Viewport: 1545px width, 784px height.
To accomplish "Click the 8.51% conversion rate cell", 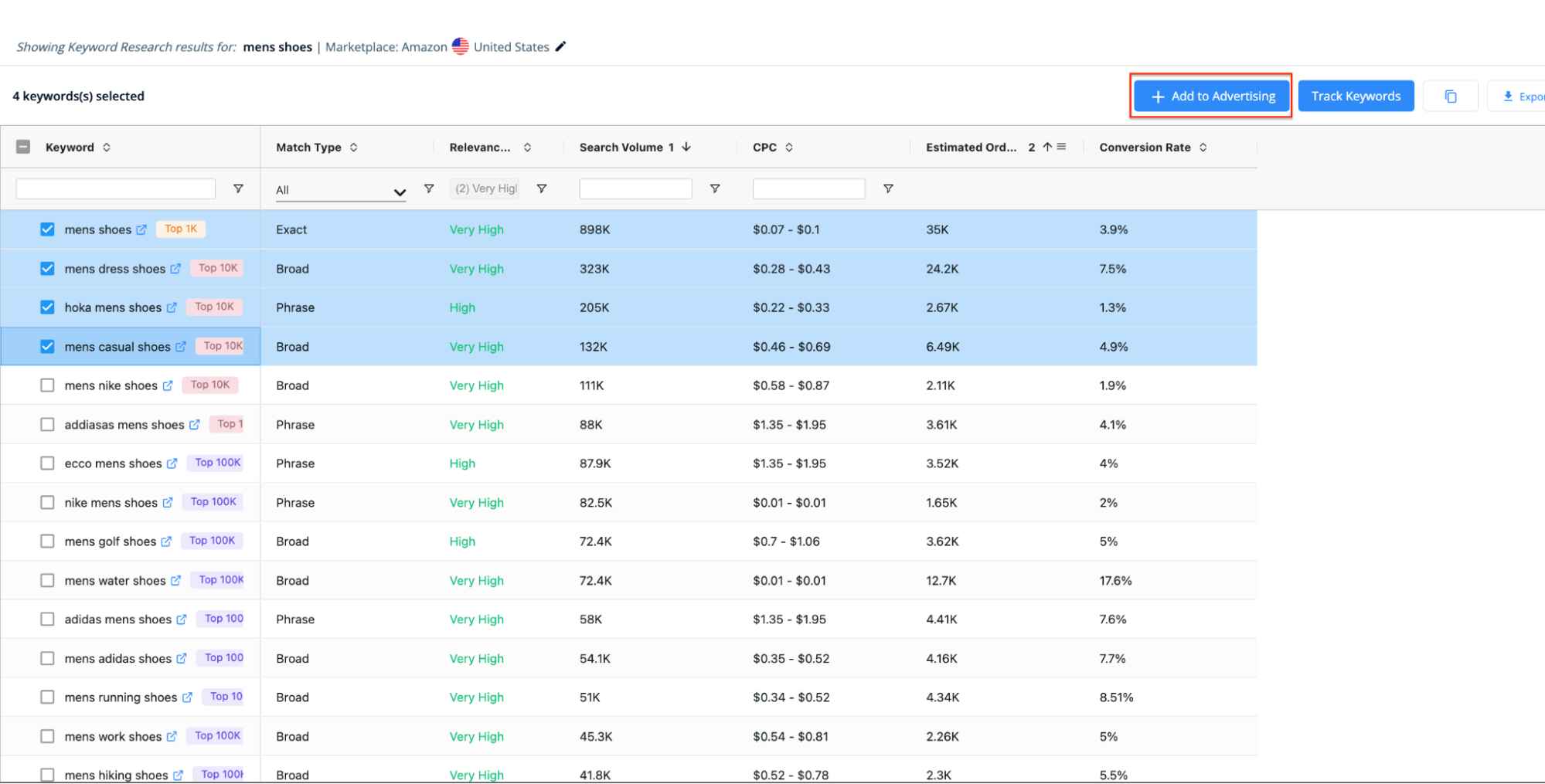I will [1116, 697].
